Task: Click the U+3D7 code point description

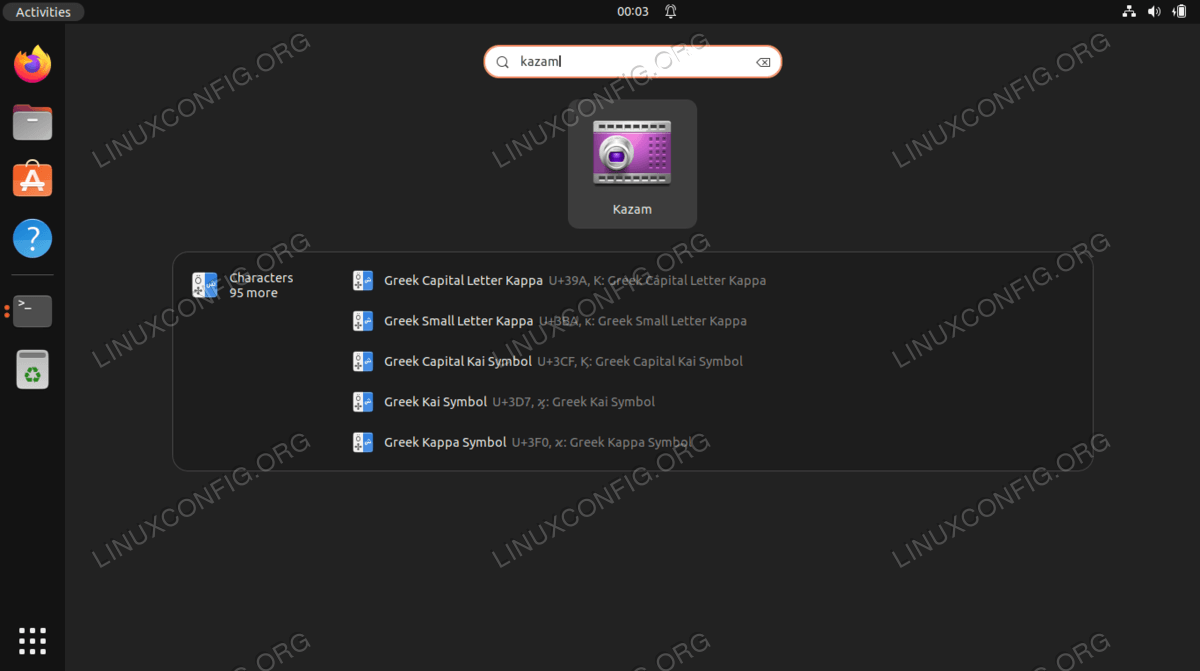Action: [574, 402]
